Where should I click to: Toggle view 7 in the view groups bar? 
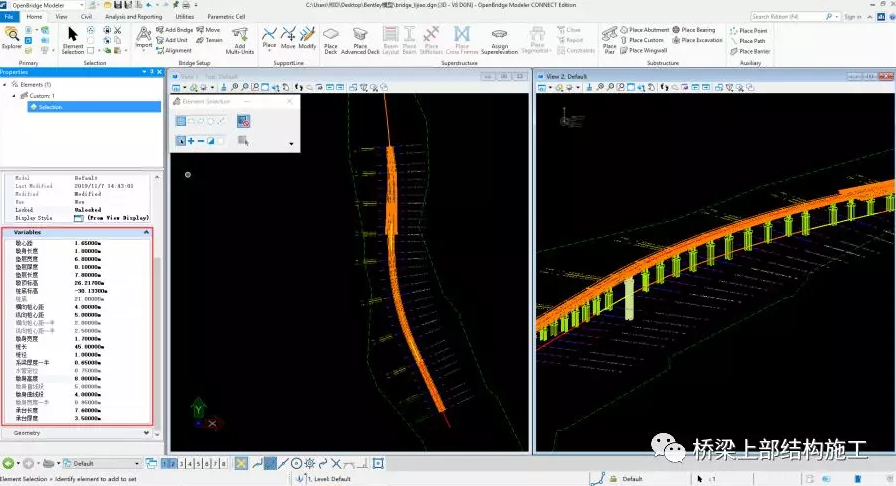tap(215, 464)
